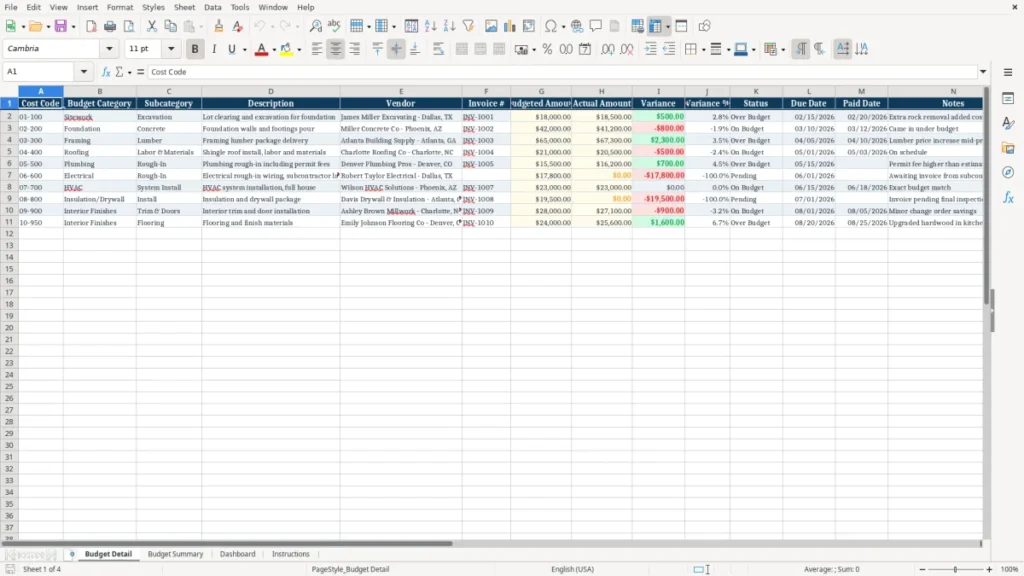Toggle center vertically alignment
Screen dimensions: 1024x576
coord(396,49)
